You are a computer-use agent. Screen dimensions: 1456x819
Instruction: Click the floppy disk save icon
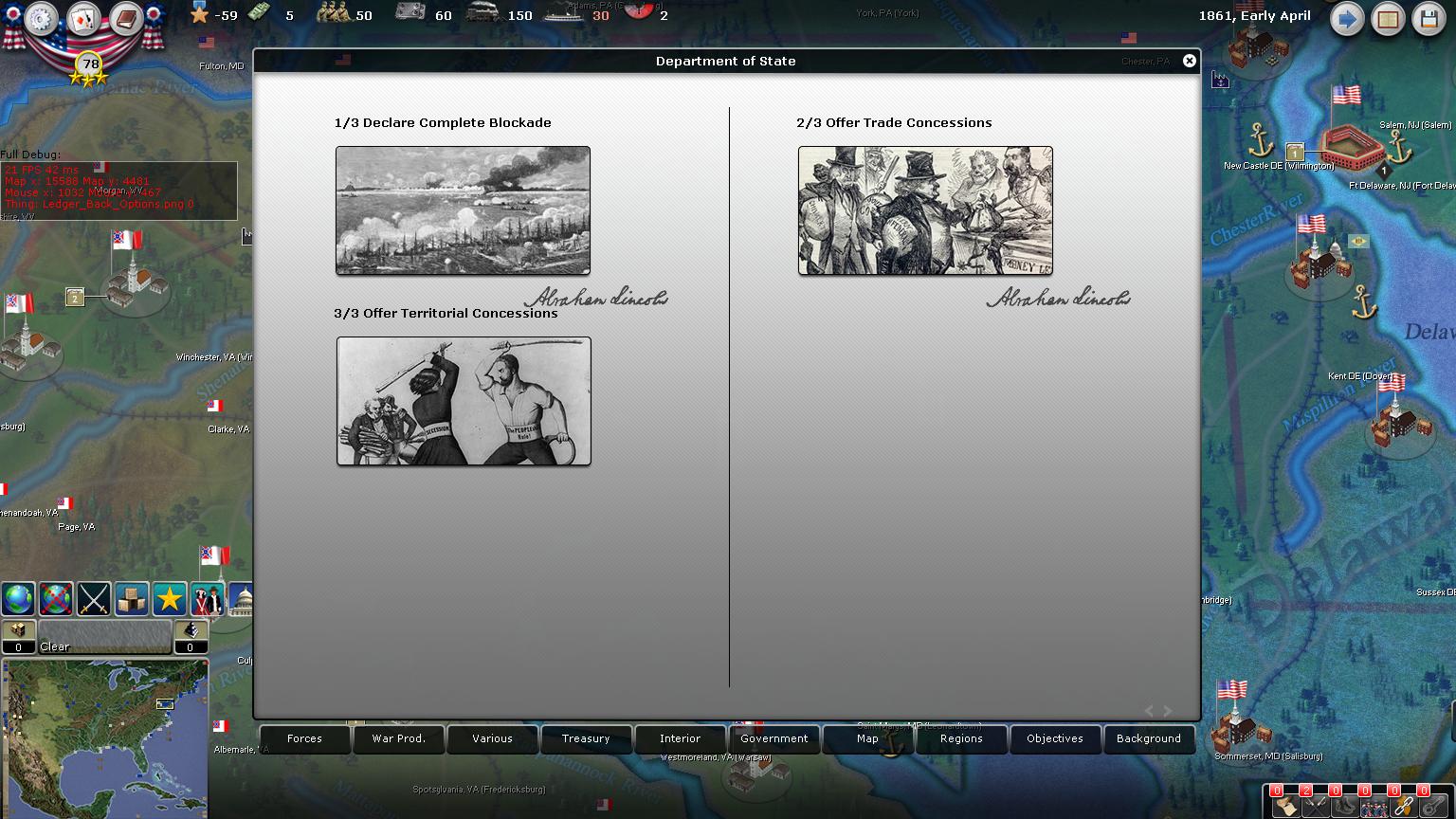click(1429, 19)
